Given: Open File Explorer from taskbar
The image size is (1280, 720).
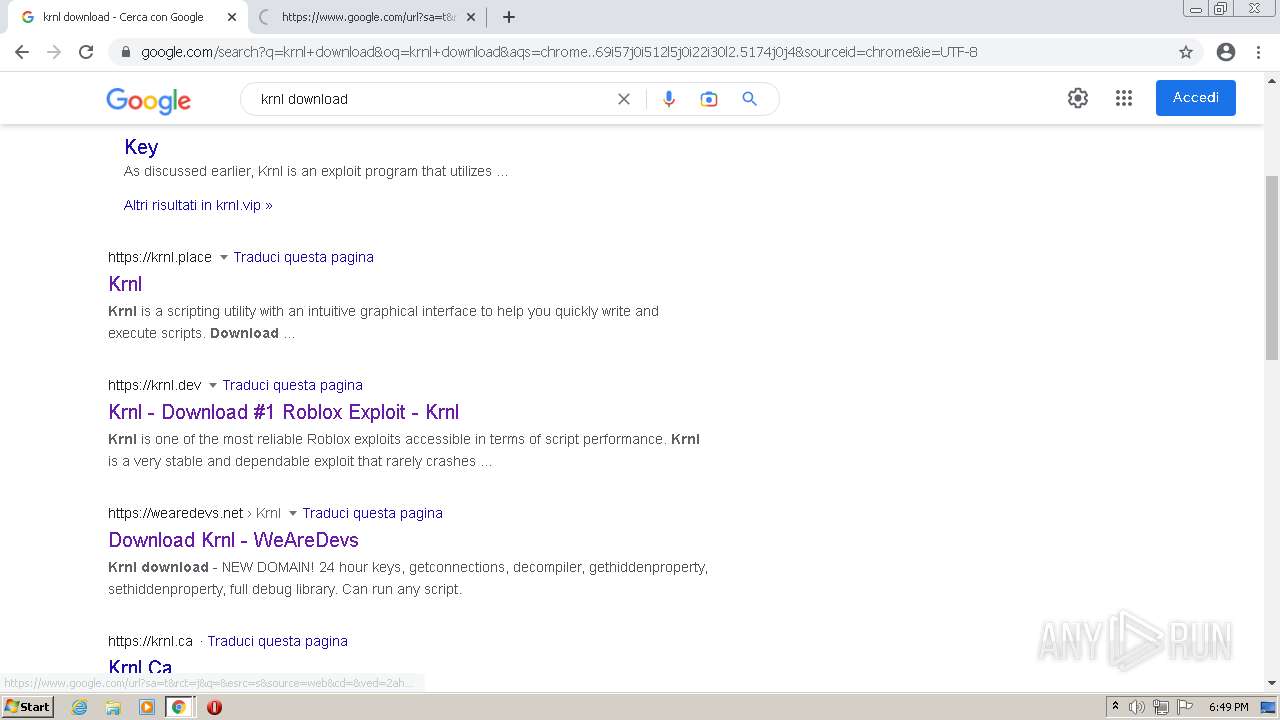Looking at the screenshot, I should coord(113,707).
